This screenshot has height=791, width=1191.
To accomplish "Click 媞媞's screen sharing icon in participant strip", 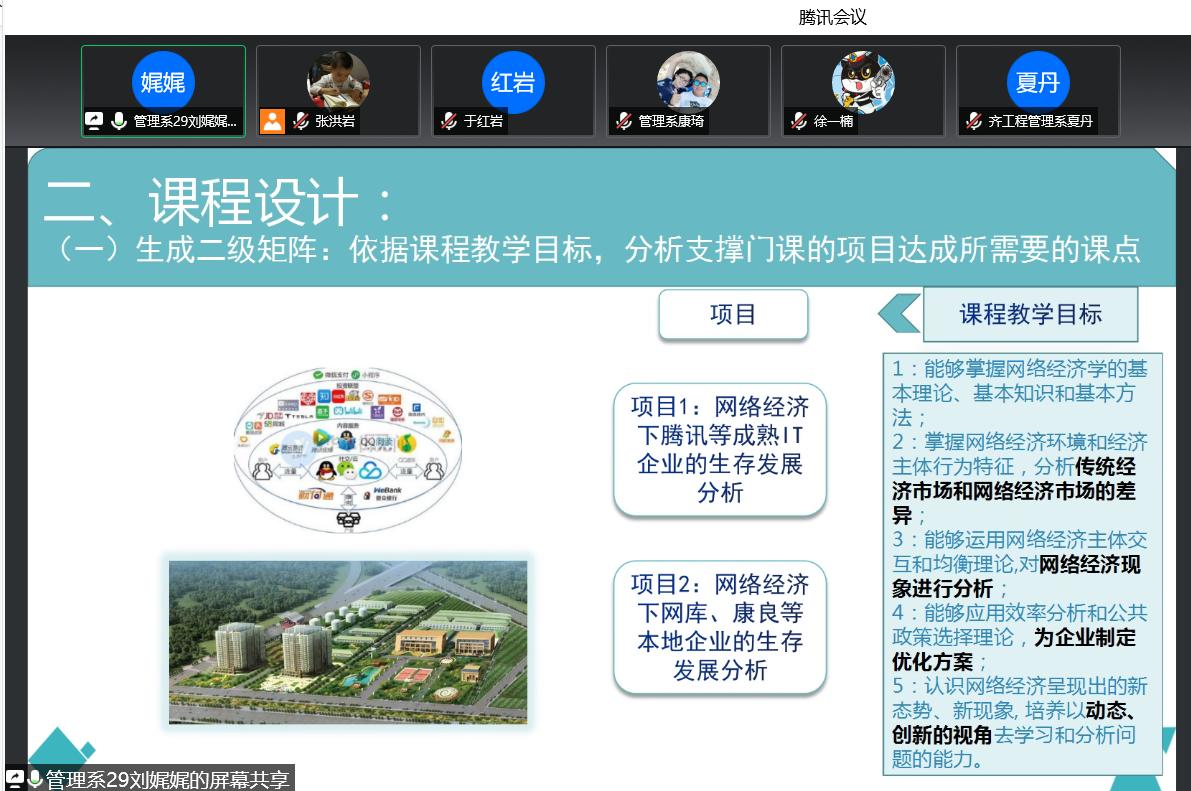I will (x=95, y=121).
